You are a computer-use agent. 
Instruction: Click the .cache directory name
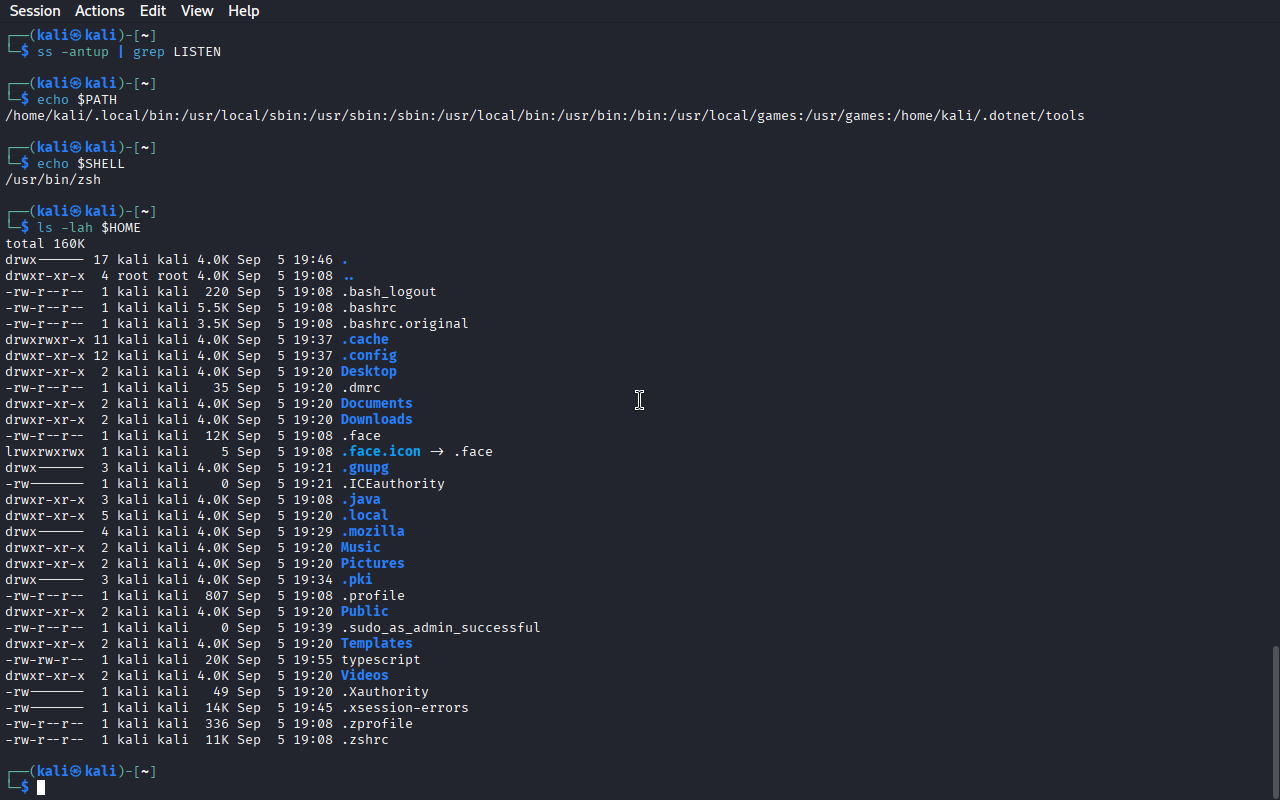365,339
